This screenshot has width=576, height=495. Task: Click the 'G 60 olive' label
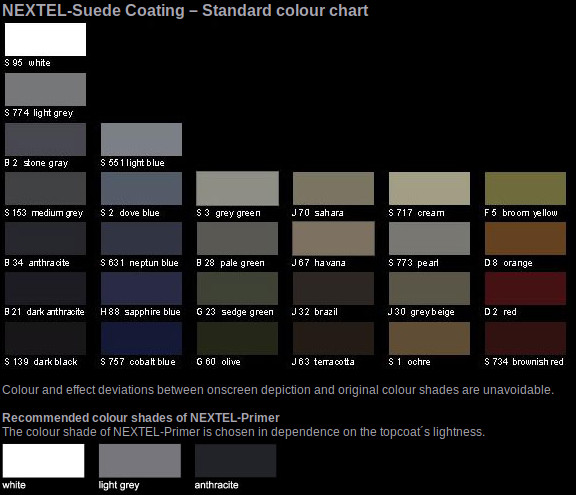[x=218, y=362]
